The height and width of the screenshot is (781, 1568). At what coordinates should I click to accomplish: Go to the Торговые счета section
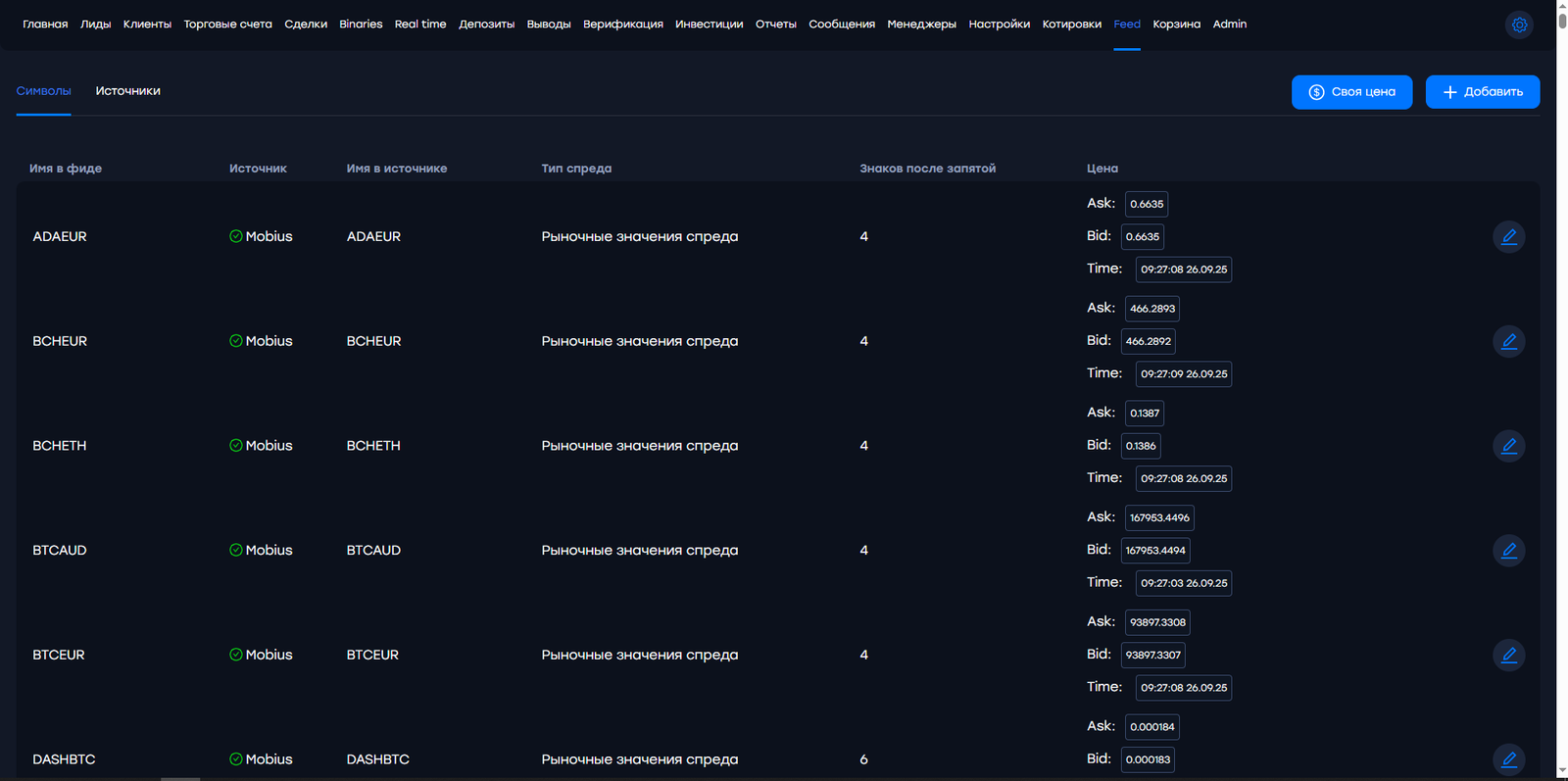(x=227, y=24)
